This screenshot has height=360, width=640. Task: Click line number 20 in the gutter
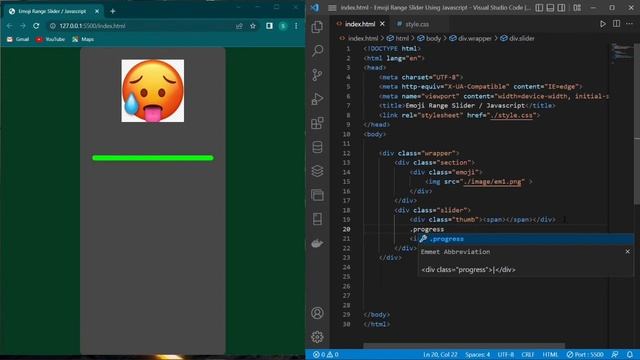click(x=347, y=229)
